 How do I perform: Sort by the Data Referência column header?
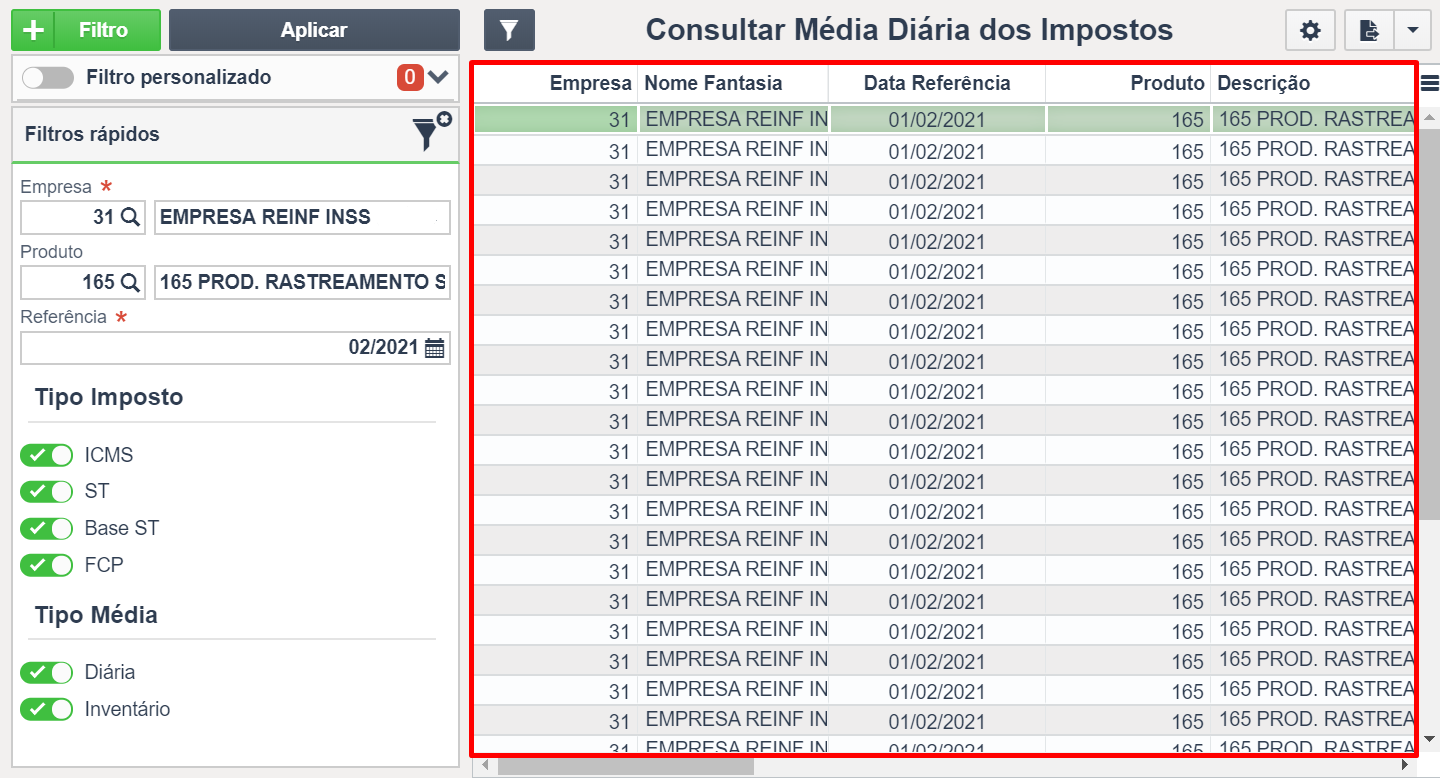[x=937, y=83]
